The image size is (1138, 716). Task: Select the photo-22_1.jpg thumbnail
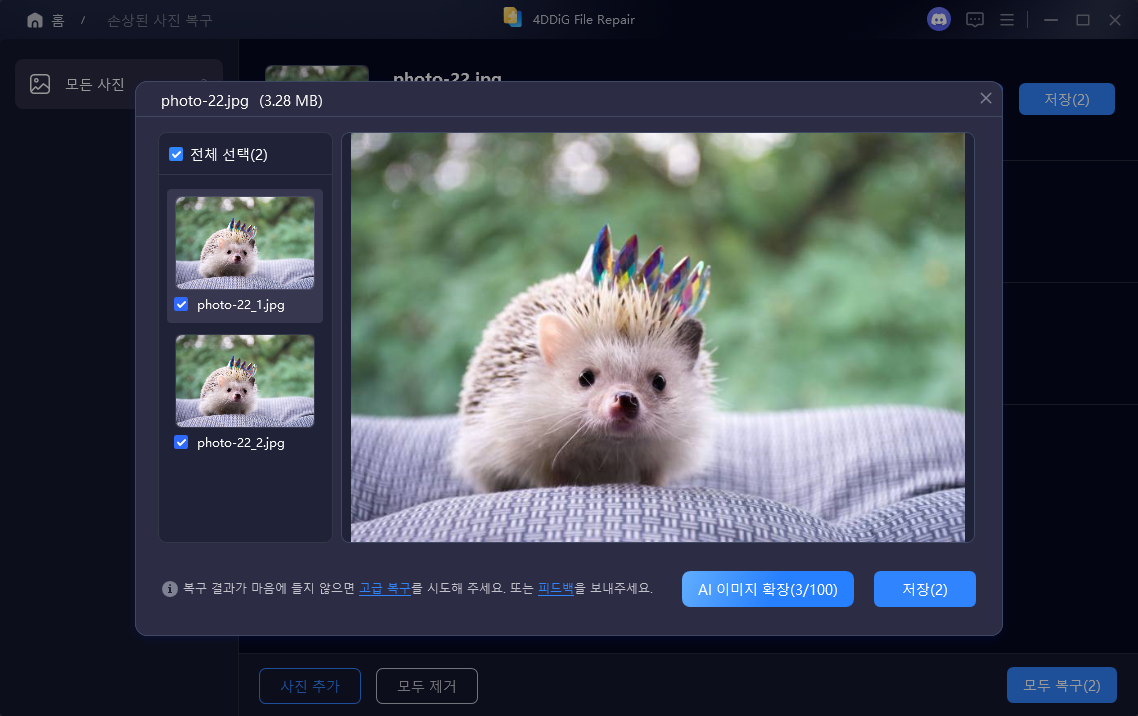pyautogui.click(x=245, y=243)
